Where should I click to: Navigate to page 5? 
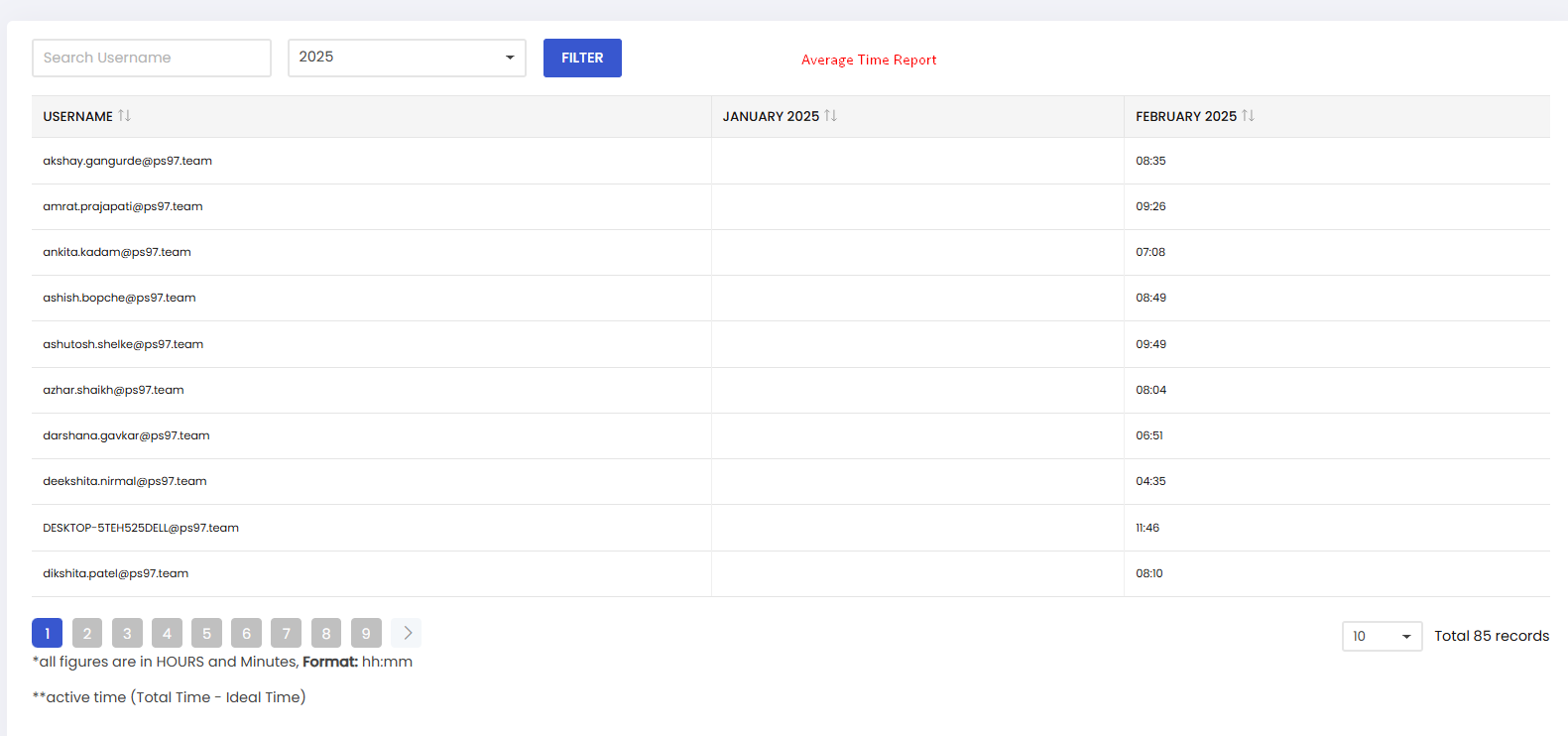(206, 633)
